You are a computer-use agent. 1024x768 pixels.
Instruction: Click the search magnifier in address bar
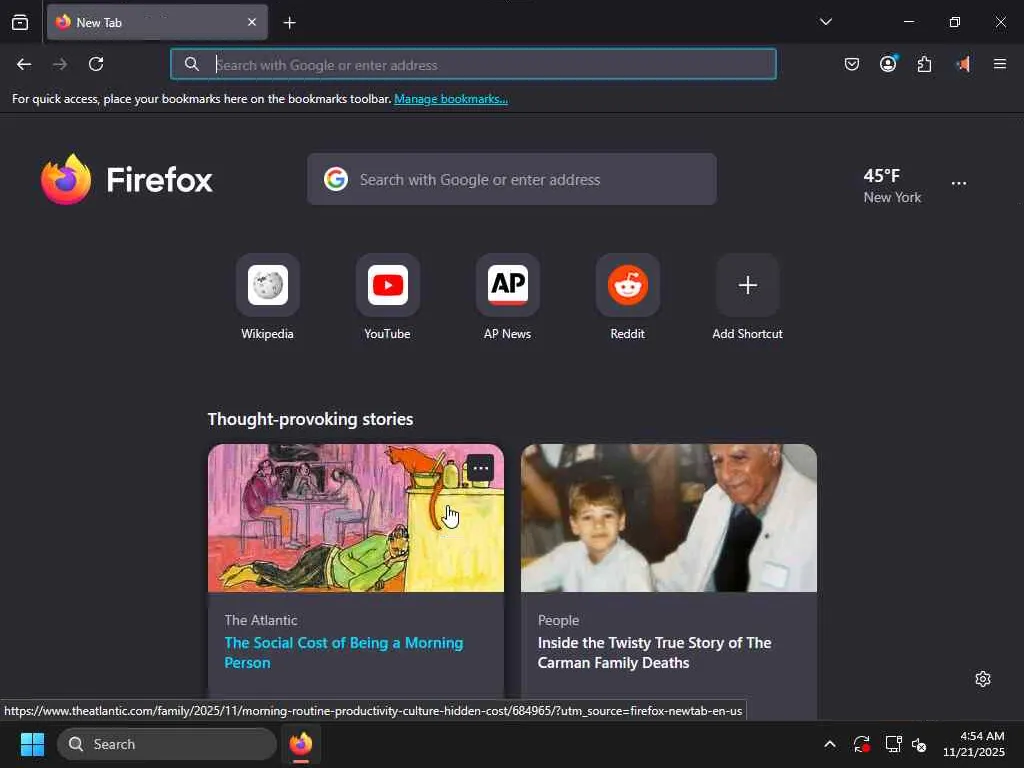191,64
